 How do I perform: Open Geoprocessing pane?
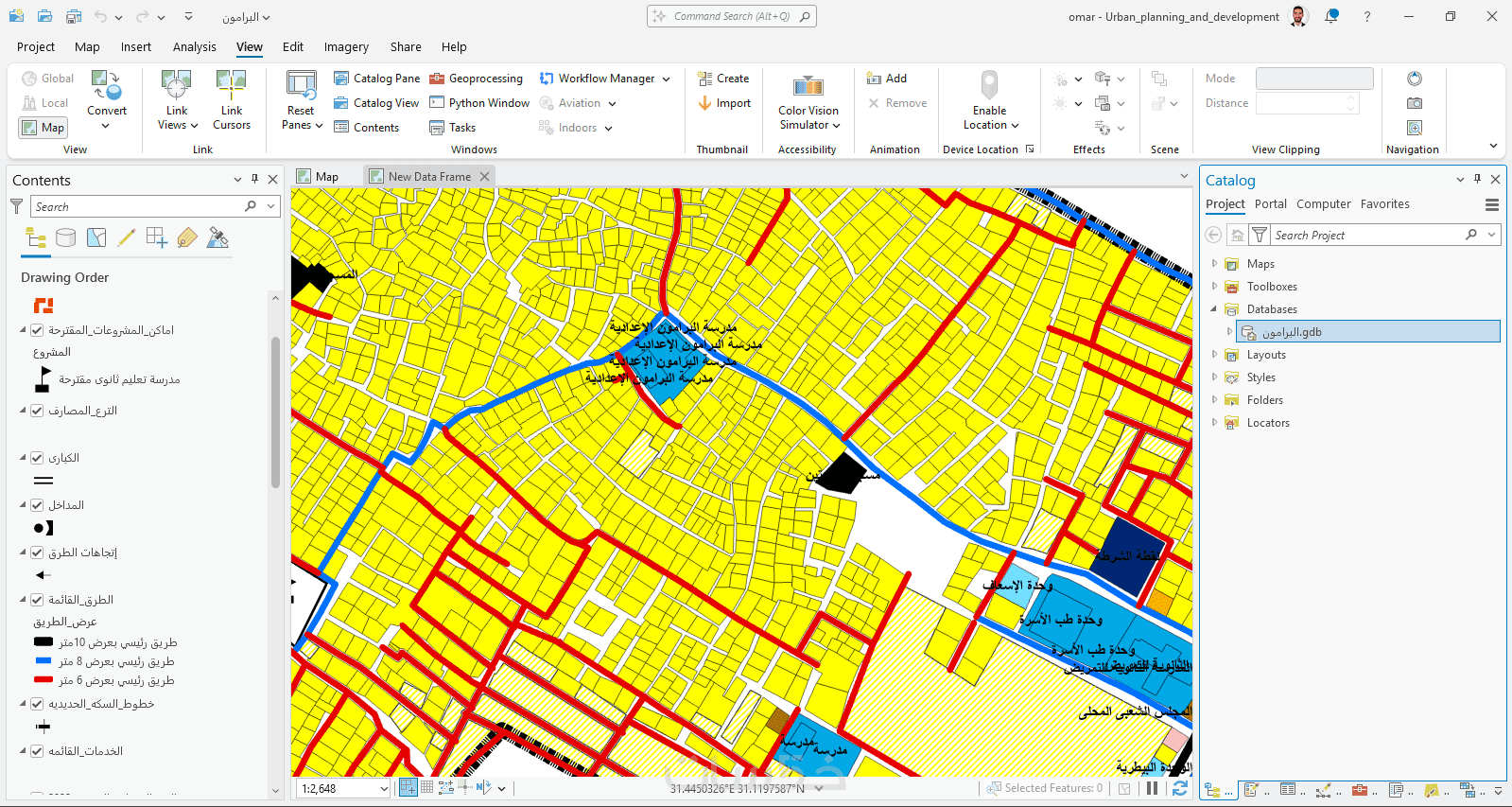(476, 79)
